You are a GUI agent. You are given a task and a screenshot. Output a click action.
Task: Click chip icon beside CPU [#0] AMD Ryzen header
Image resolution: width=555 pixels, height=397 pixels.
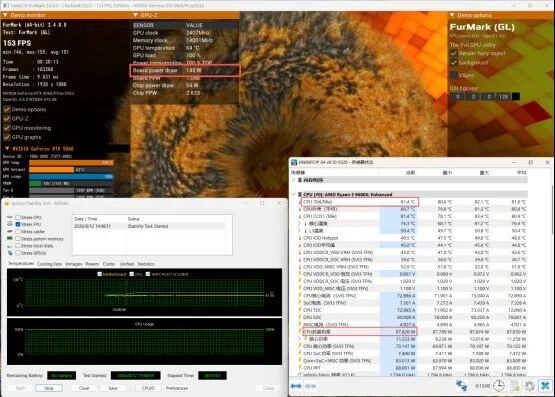point(300,195)
